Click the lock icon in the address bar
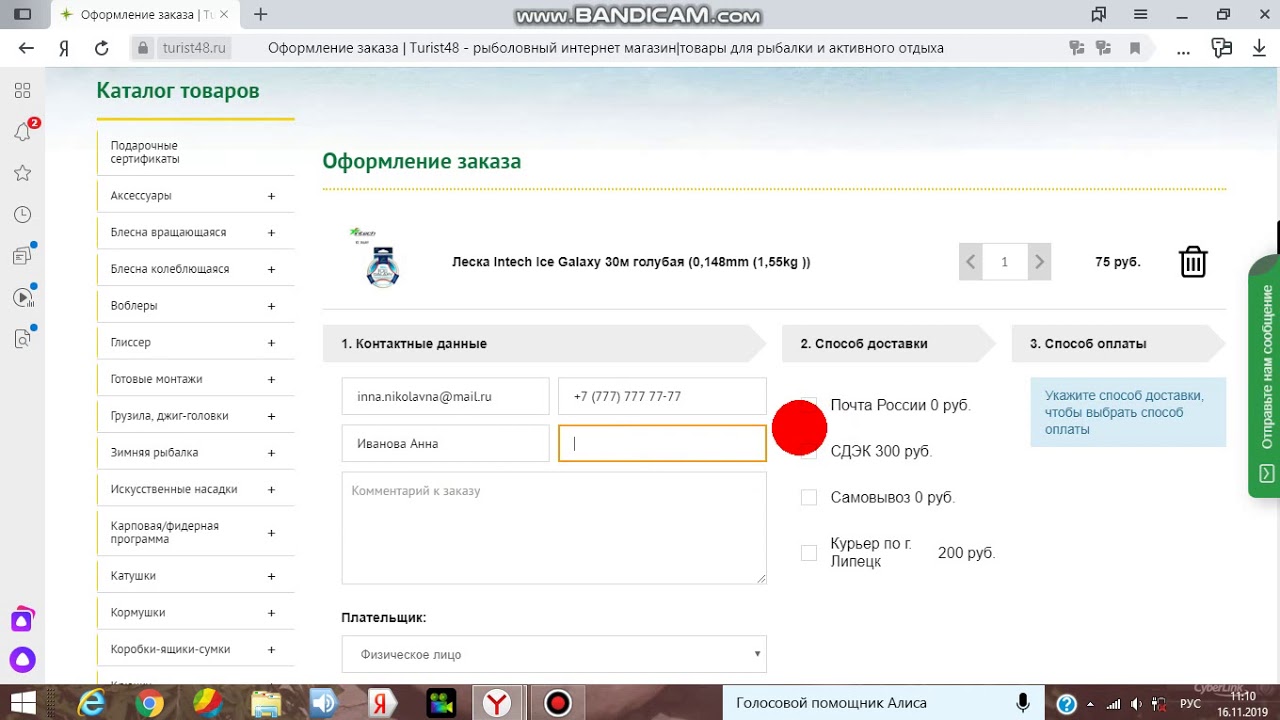The image size is (1280, 720). pyautogui.click(x=143, y=48)
